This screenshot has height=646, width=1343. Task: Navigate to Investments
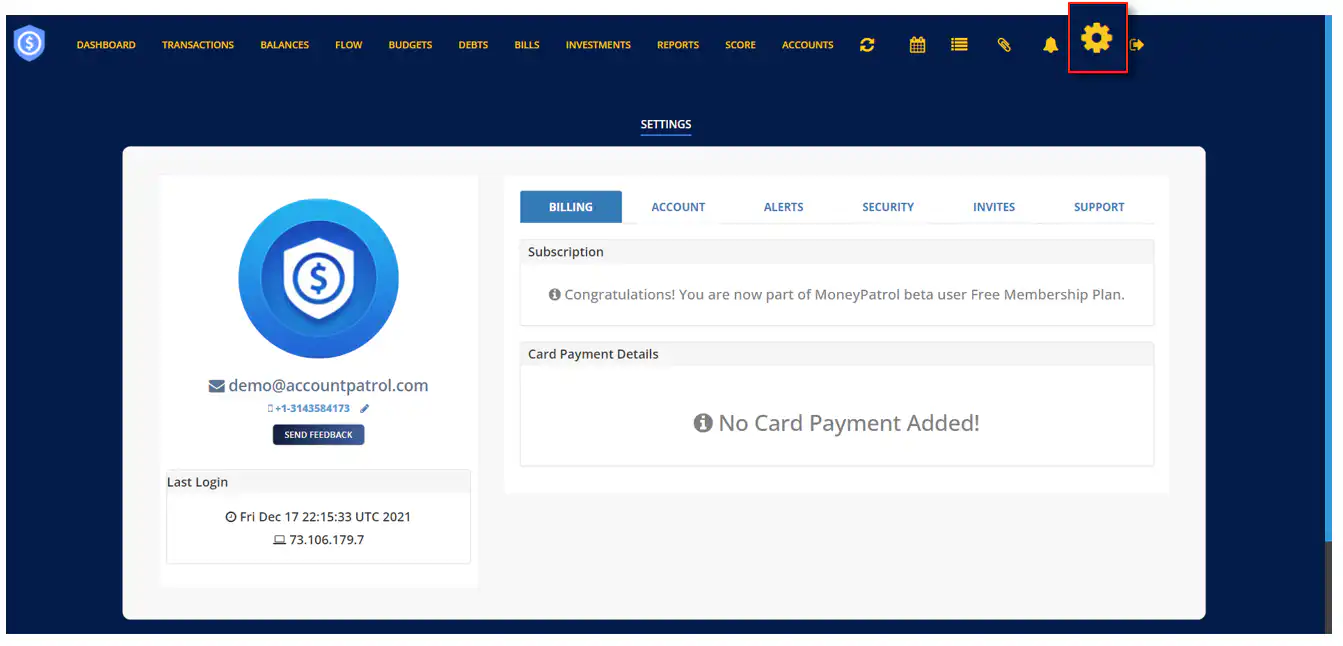point(598,45)
